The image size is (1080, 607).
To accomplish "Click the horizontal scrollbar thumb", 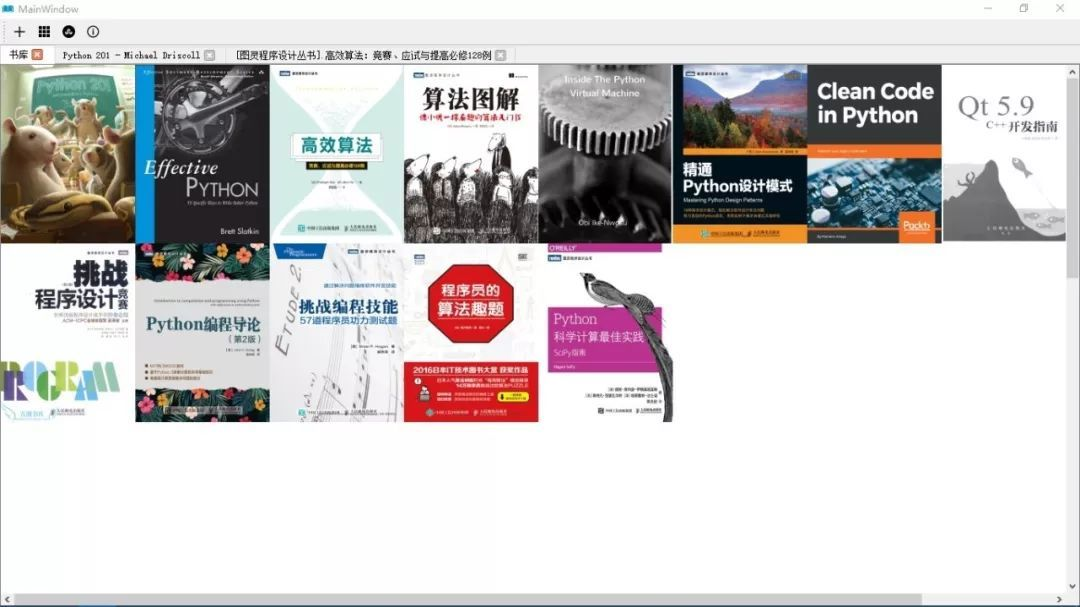I will pos(468,599).
